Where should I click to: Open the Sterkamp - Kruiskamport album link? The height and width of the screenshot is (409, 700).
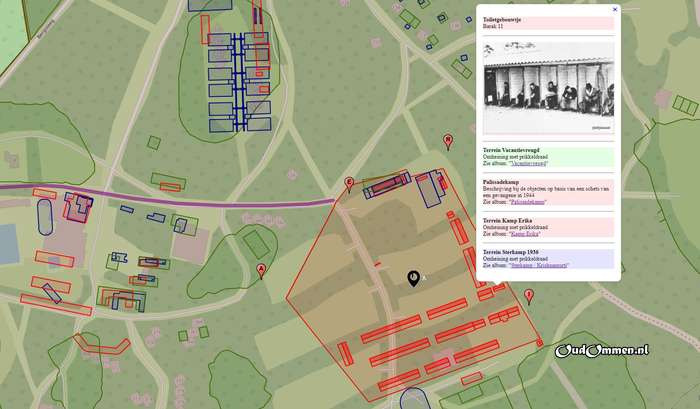[532, 265]
